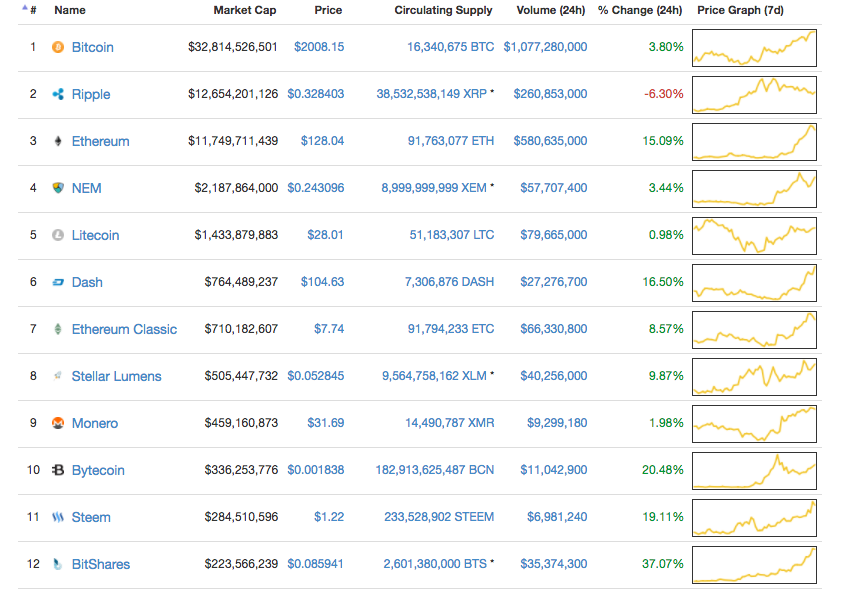Image resolution: width=852 pixels, height=592 pixels.
Task: Click the NEM shield logo icon
Action: click(58, 188)
